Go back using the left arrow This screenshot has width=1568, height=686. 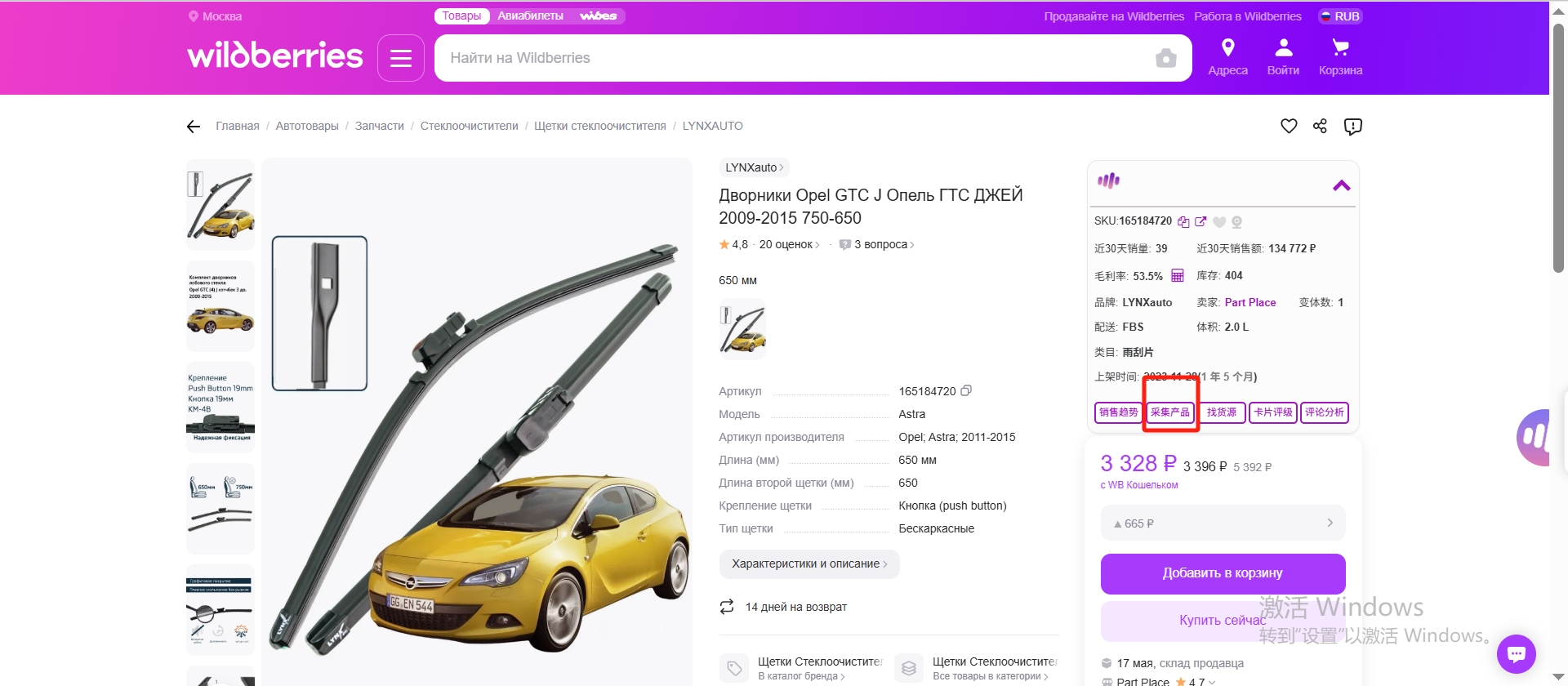(x=194, y=126)
